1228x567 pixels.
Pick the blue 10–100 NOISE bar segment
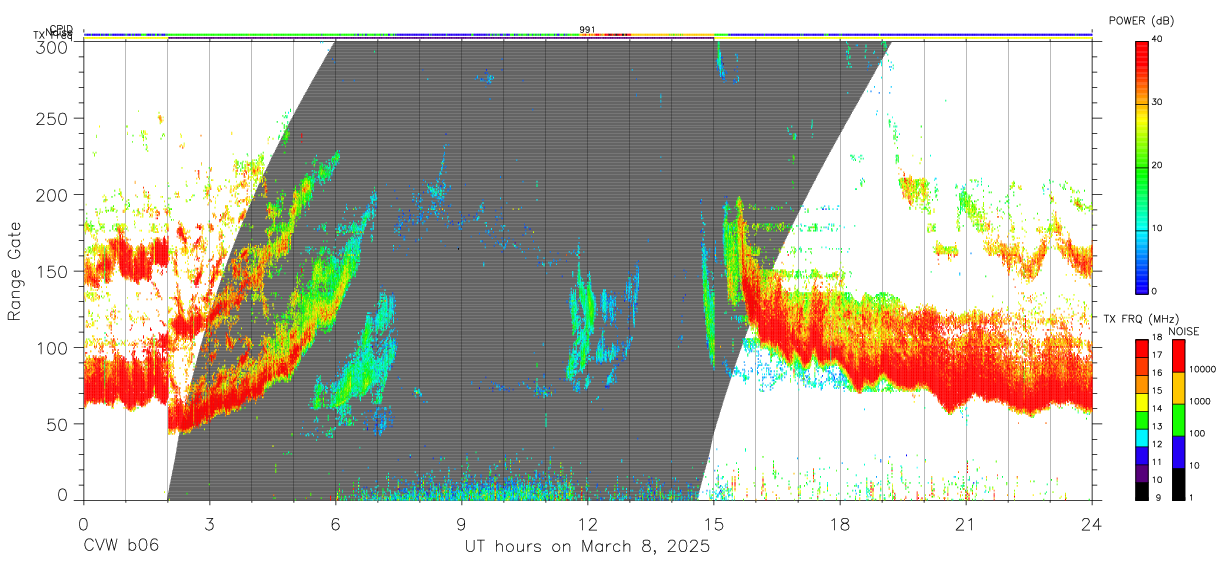[x=1178, y=452]
